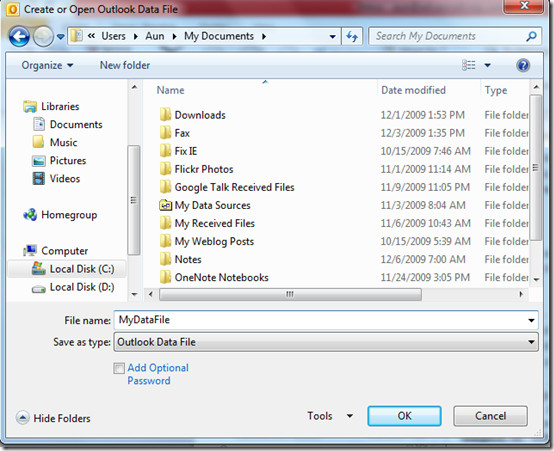Open the Save as type dropdown
The height and width of the screenshot is (451, 554).
coord(326,342)
